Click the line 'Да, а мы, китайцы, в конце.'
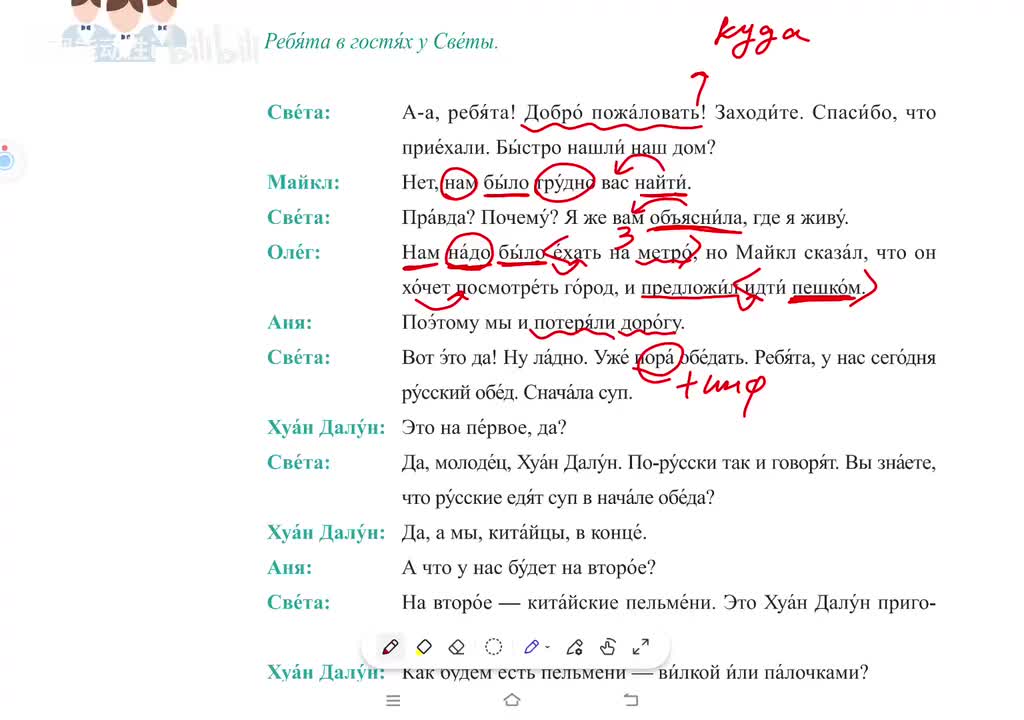The height and width of the screenshot is (720, 1024). [x=524, y=532]
